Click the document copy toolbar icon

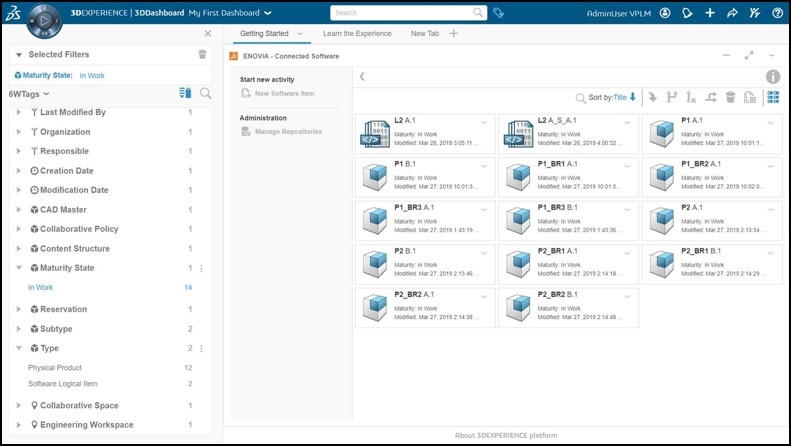[750, 97]
